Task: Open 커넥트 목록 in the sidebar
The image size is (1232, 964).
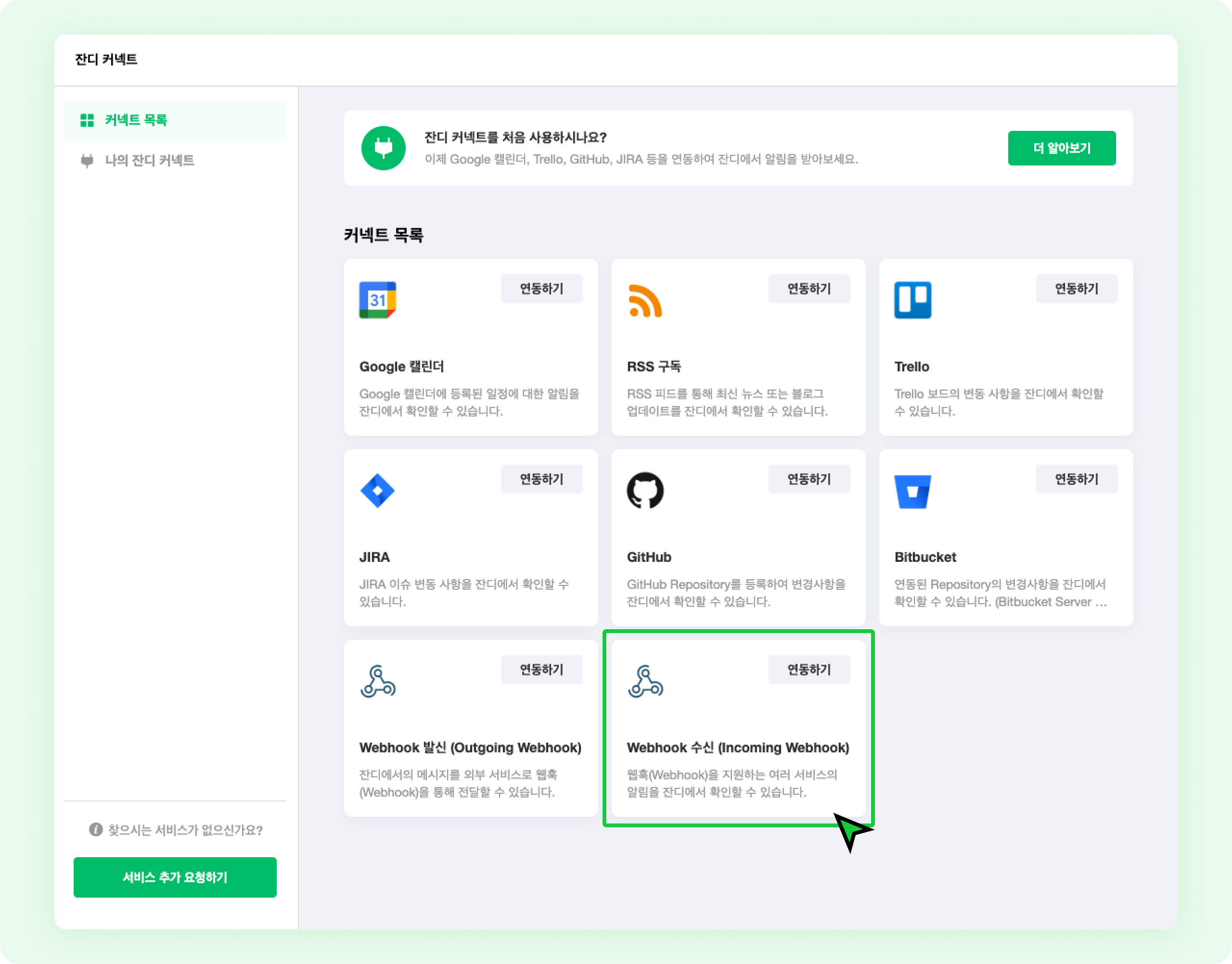Action: (136, 120)
